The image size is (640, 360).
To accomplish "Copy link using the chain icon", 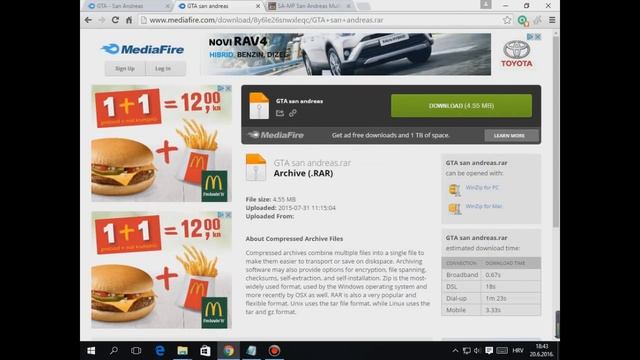I will [293, 113].
